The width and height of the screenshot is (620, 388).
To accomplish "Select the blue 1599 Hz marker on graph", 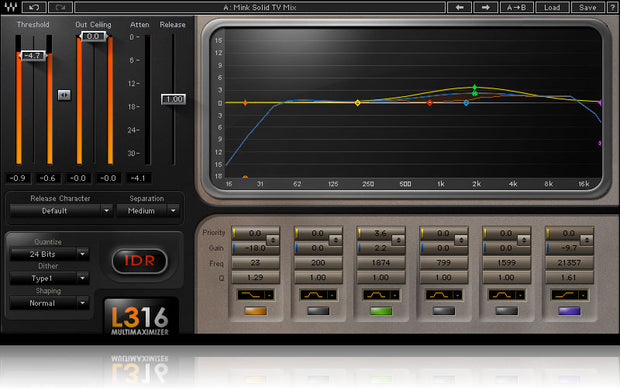I will (466, 103).
